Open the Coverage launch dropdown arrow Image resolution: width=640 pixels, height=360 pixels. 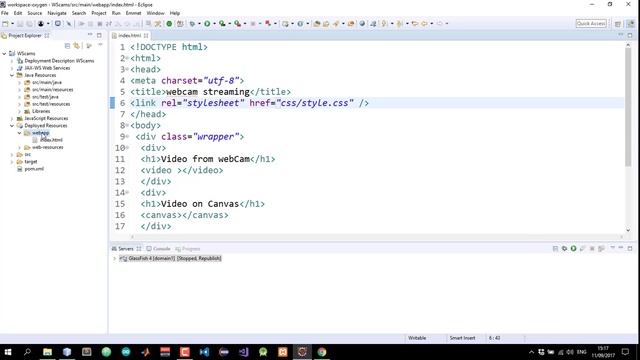pos(229,24)
